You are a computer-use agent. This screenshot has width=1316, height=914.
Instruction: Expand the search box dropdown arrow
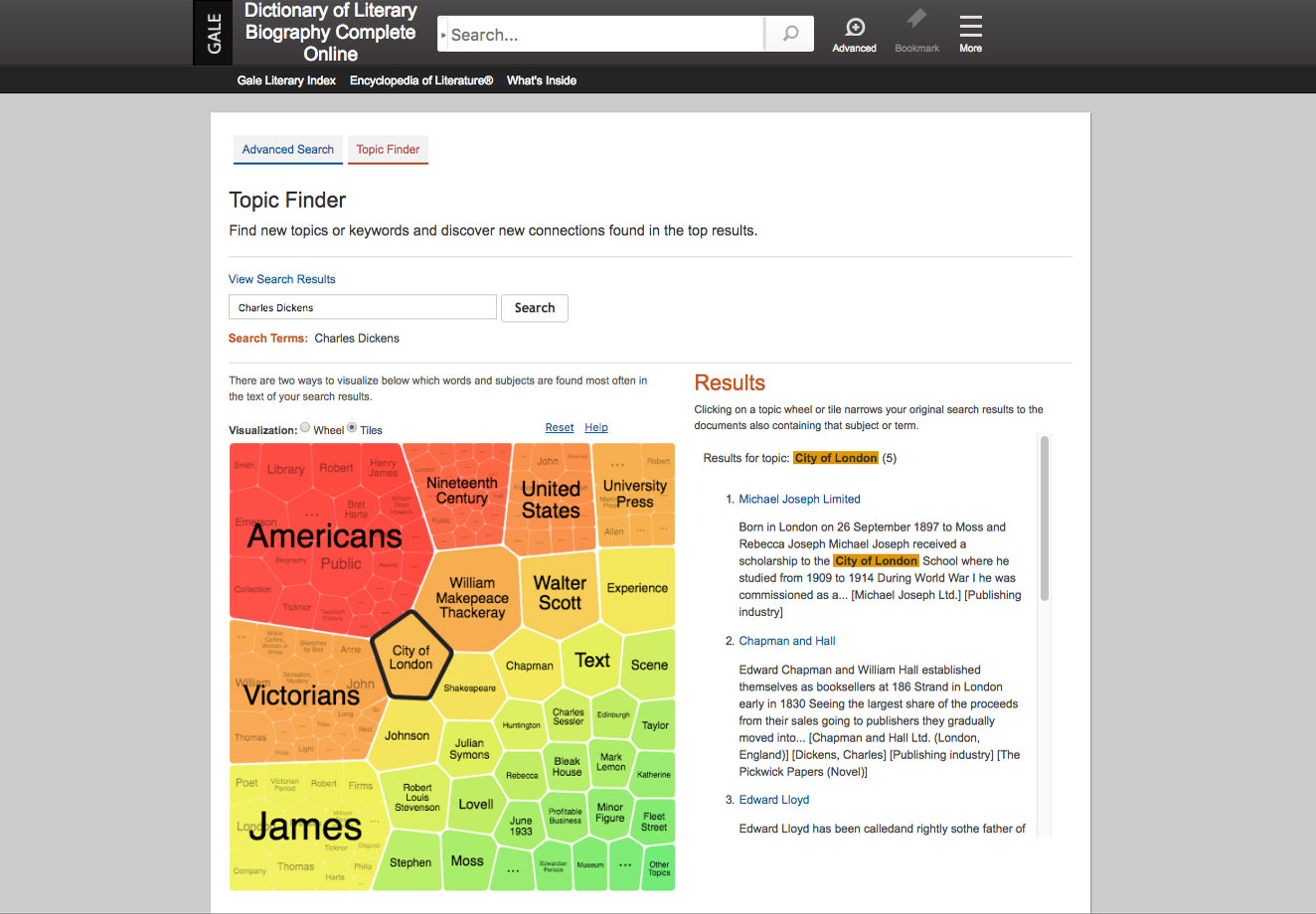coord(443,35)
